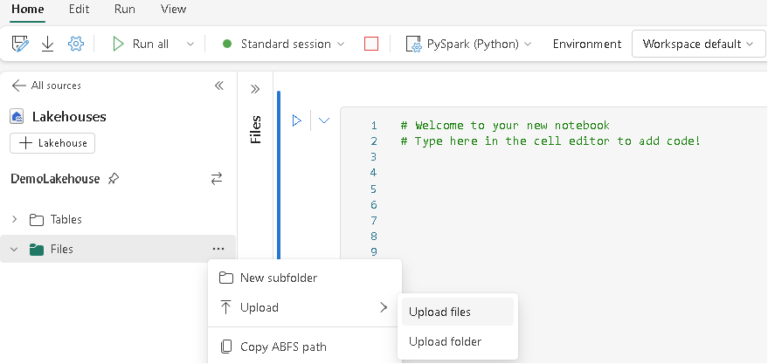Open the Run all dropdown arrow
This screenshot has height=364, width=768.
190,44
